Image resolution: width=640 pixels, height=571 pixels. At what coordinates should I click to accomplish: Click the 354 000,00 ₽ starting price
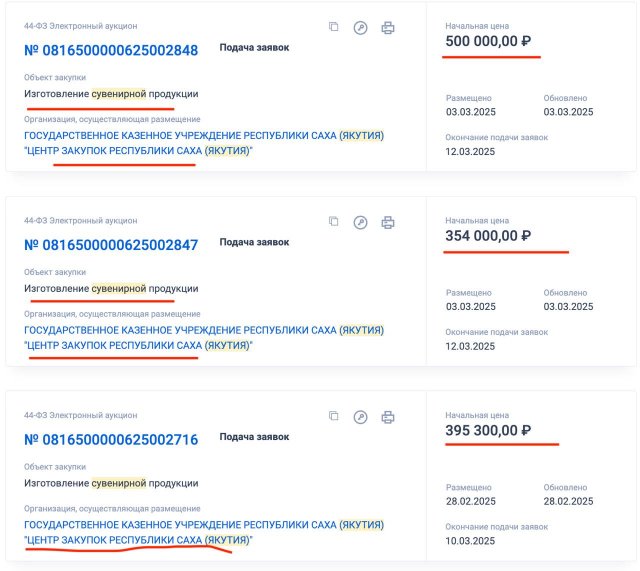488,236
